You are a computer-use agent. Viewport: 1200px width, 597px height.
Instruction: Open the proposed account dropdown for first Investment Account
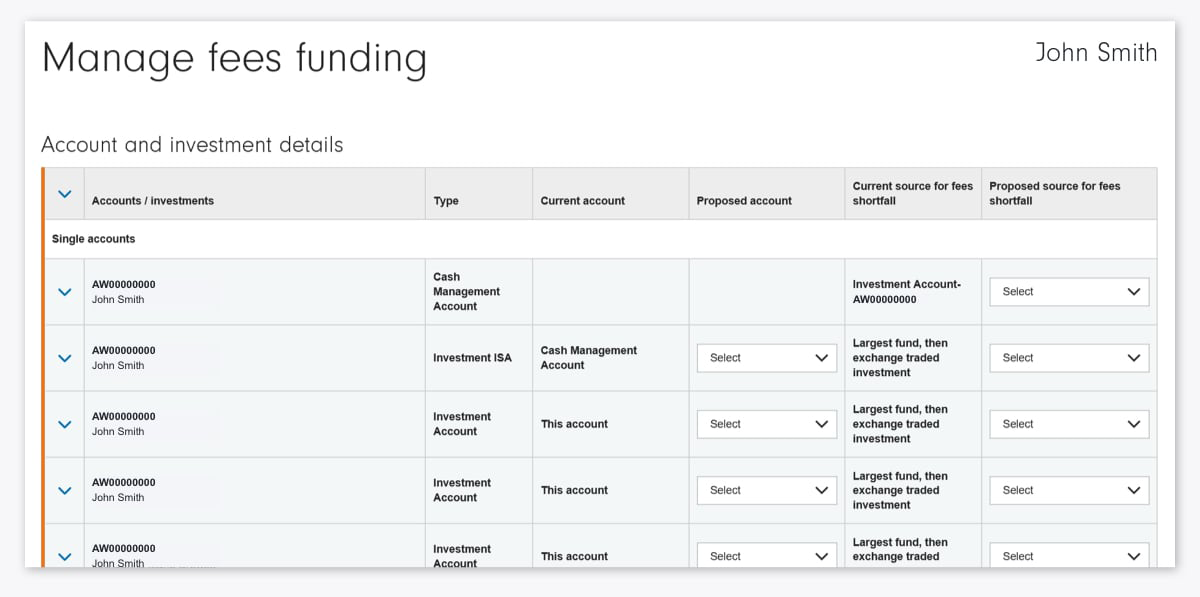[x=766, y=423]
